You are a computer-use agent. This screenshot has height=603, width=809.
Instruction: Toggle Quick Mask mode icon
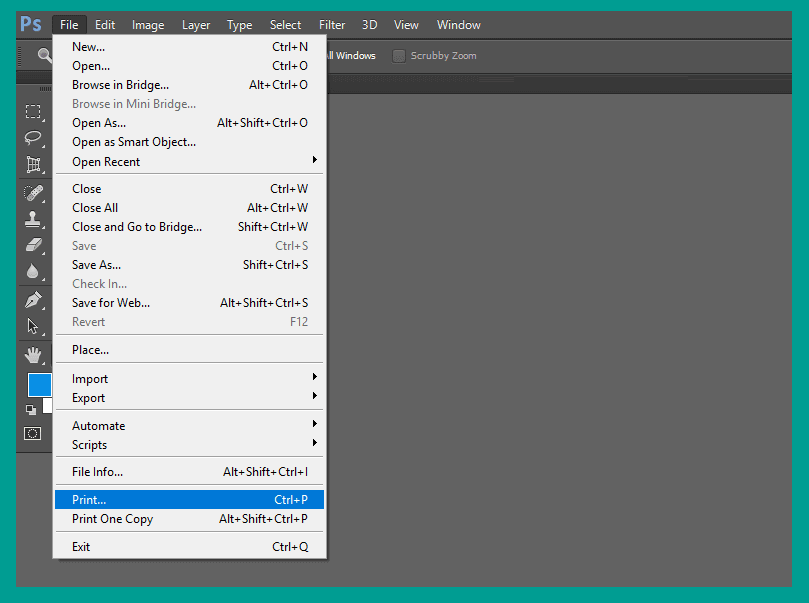coord(33,433)
